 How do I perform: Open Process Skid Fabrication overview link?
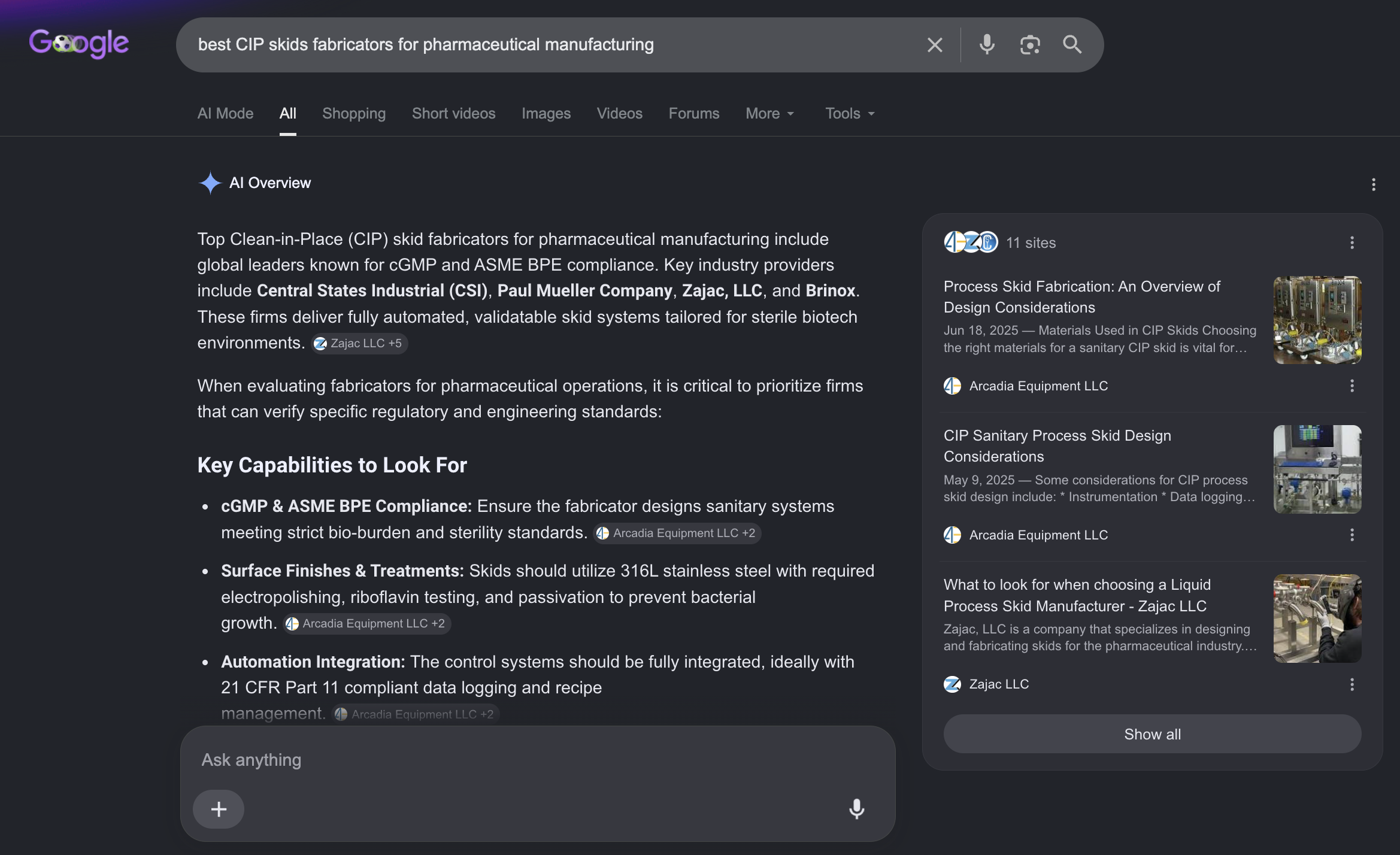(1081, 297)
